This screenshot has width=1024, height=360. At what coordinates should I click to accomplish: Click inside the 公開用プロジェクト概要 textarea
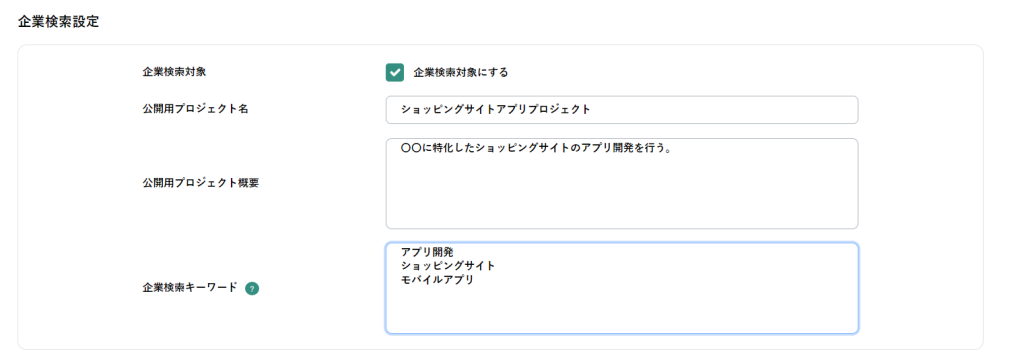tap(622, 184)
